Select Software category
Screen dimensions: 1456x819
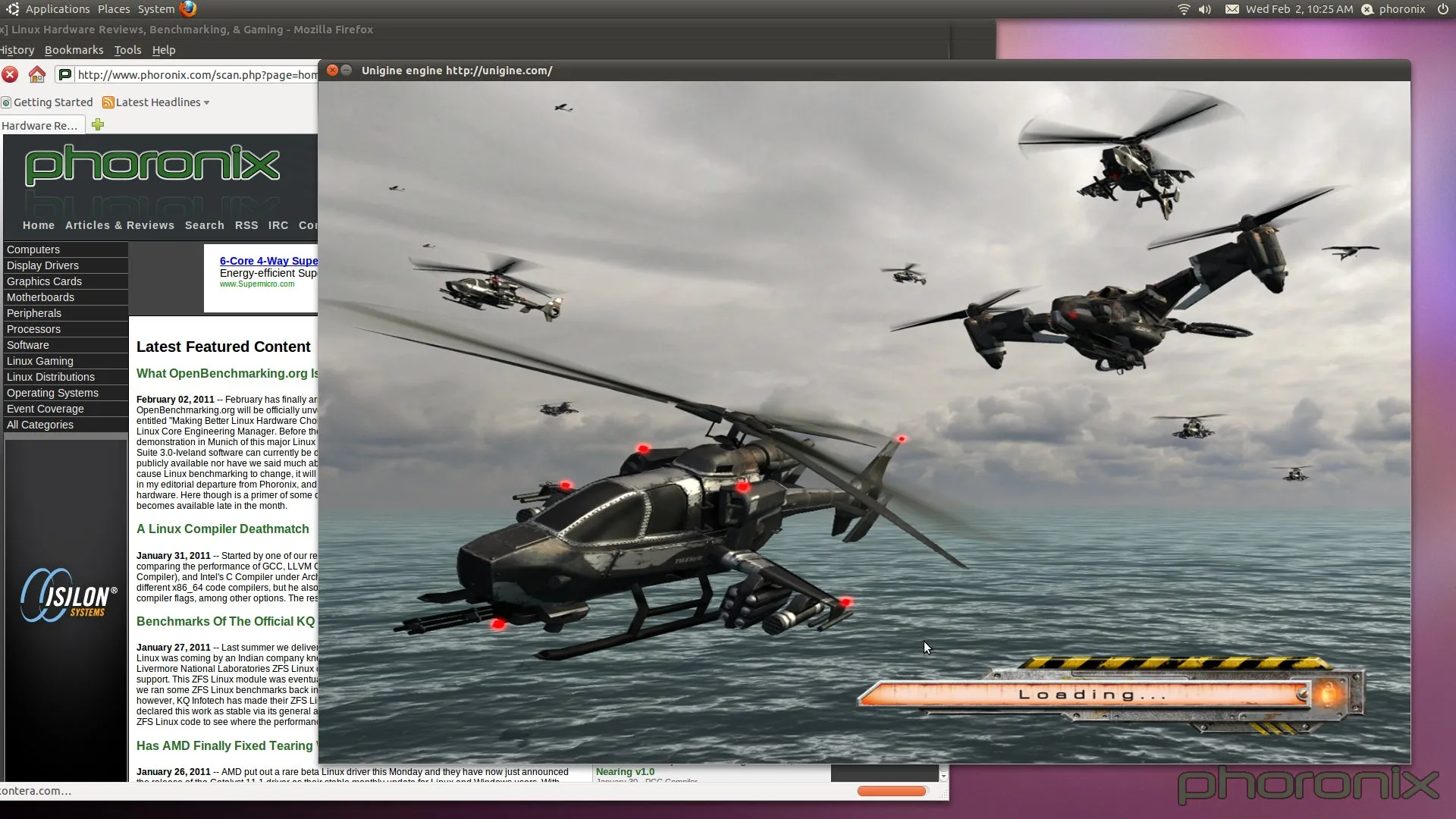(66, 345)
